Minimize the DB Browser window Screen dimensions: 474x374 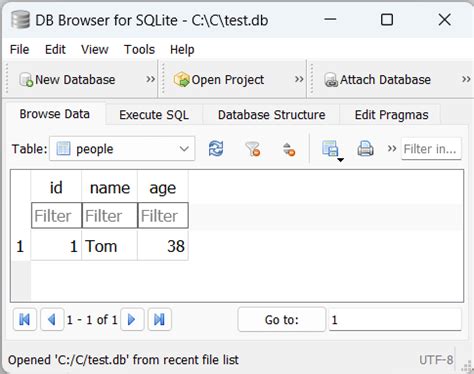pyautogui.click(x=330, y=19)
